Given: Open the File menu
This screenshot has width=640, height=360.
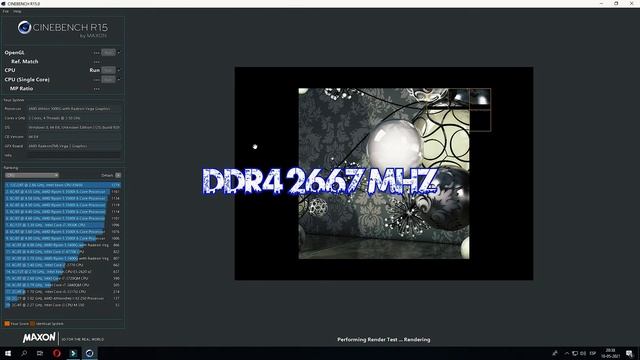Looking at the screenshot, I should 5,11.
